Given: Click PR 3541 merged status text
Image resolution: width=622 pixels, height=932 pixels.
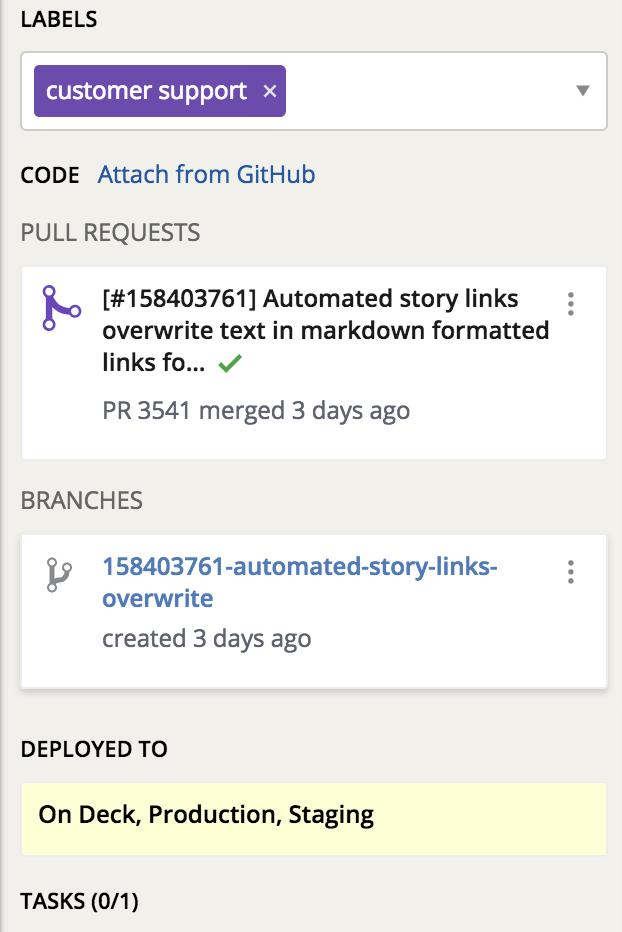Looking at the screenshot, I should click(x=256, y=411).
